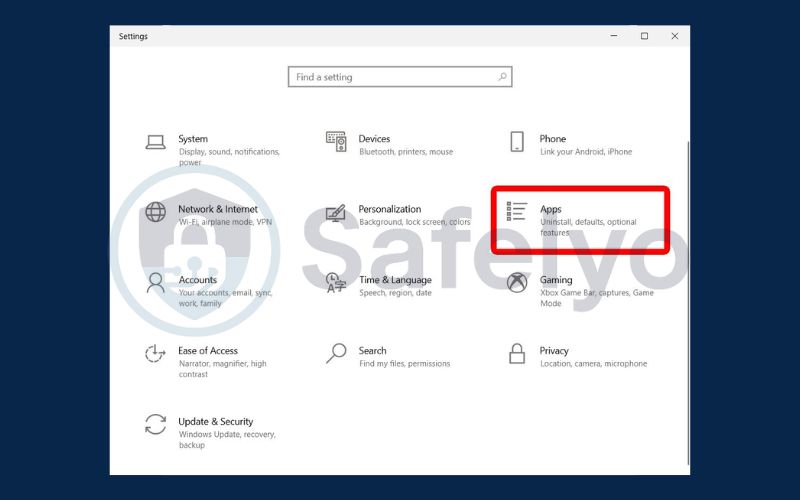Image resolution: width=800 pixels, height=500 pixels.
Task: Open the Network & Internet globe icon
Action: click(x=156, y=212)
